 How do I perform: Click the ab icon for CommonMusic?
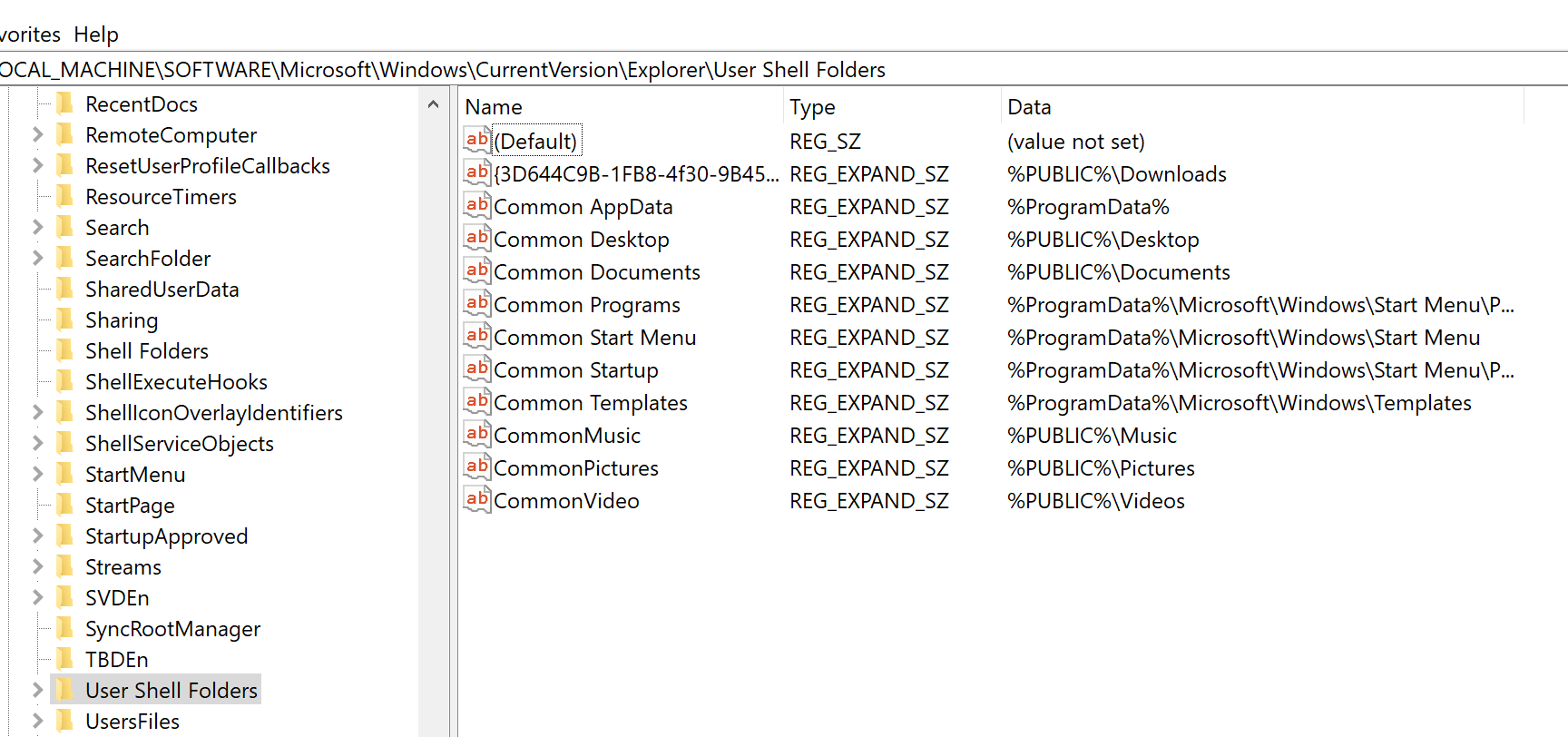click(477, 434)
